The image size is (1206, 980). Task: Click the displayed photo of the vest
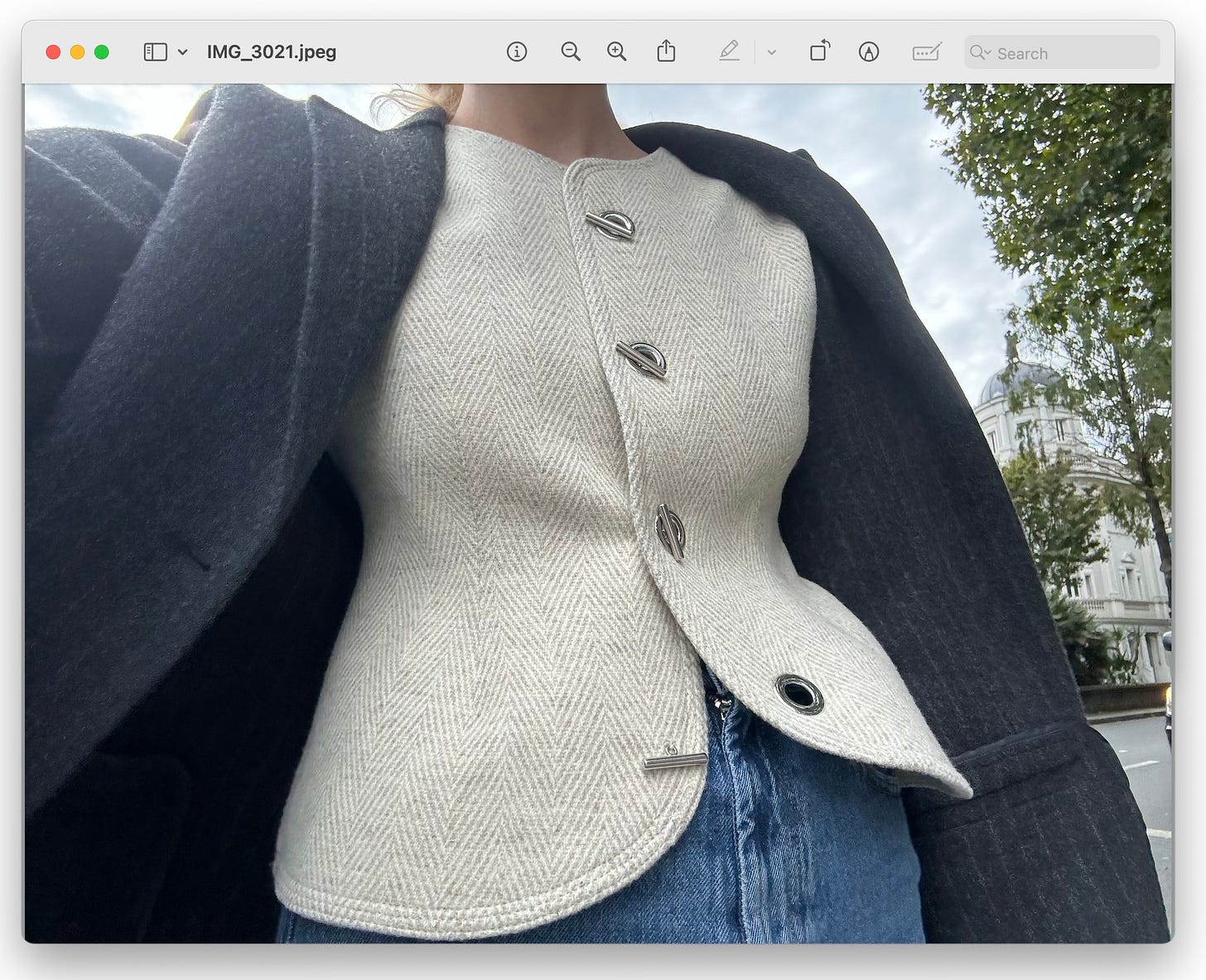(x=598, y=513)
